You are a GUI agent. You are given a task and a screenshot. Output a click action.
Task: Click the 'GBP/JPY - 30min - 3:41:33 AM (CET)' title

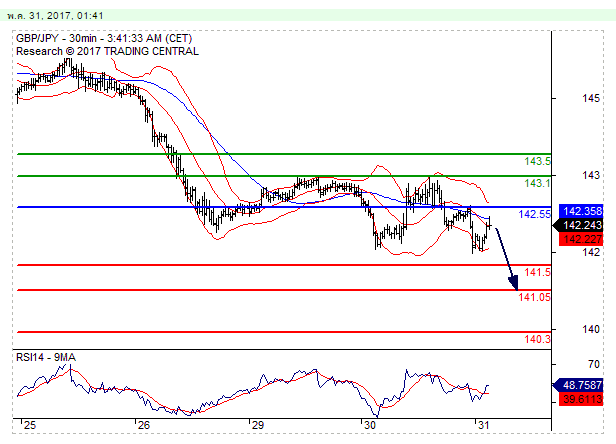coord(104,39)
